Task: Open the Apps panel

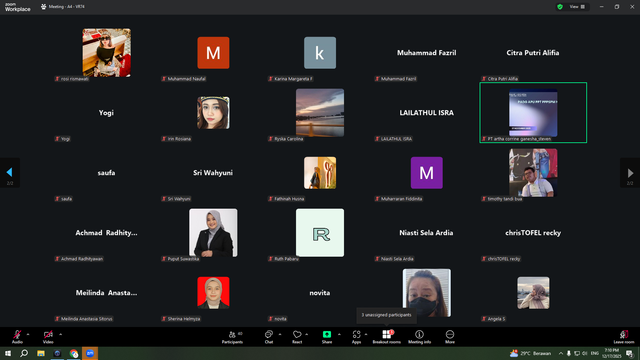Action: [356, 337]
